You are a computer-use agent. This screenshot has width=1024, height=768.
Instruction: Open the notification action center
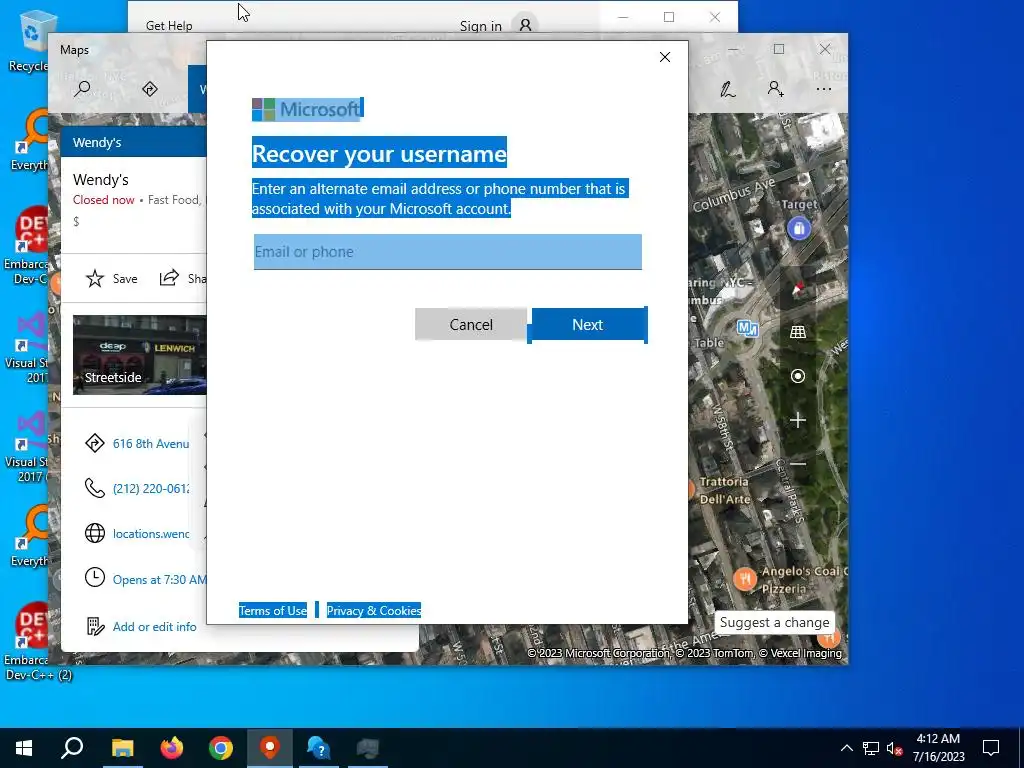click(991, 748)
